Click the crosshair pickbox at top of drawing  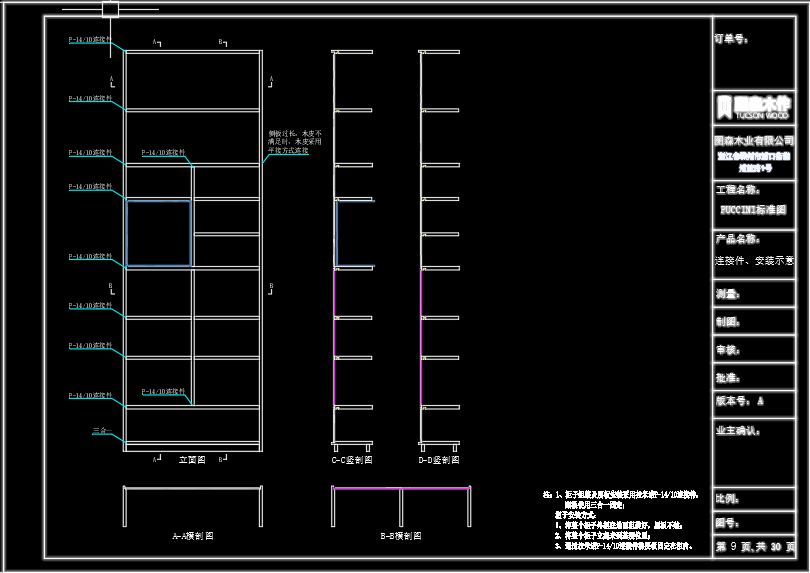[110, 10]
